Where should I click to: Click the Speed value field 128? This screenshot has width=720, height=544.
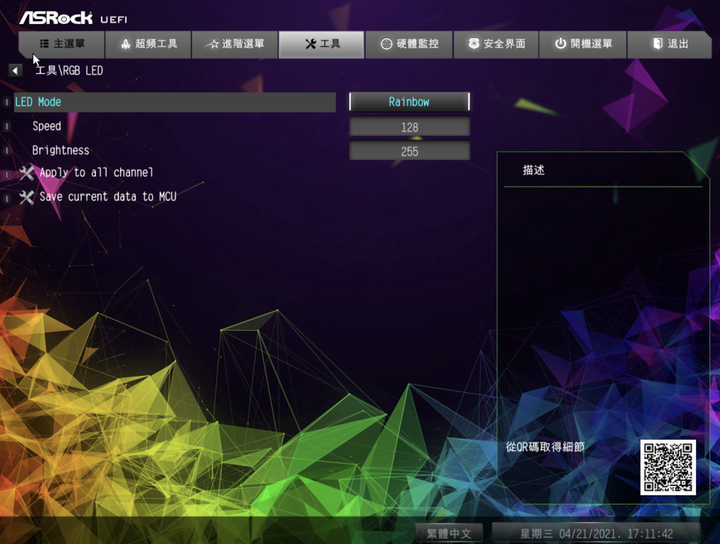click(409, 127)
